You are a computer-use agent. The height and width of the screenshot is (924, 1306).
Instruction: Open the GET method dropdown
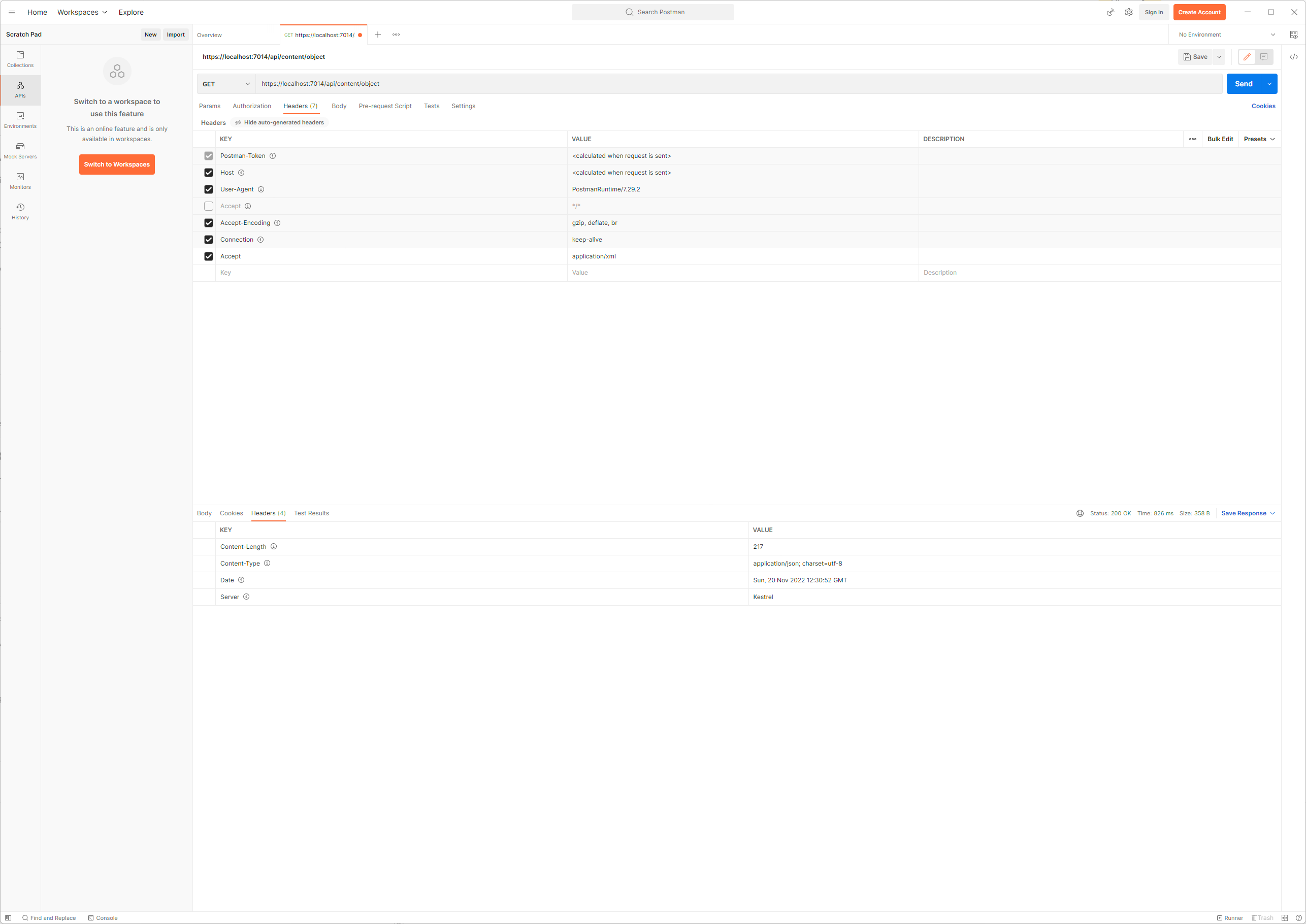click(226, 84)
